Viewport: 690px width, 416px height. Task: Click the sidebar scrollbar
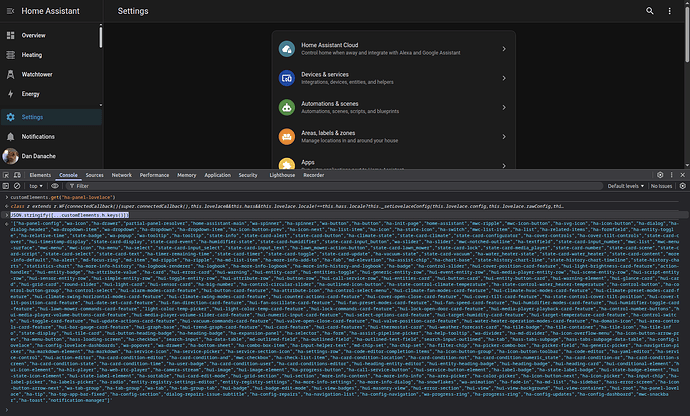(101, 37)
